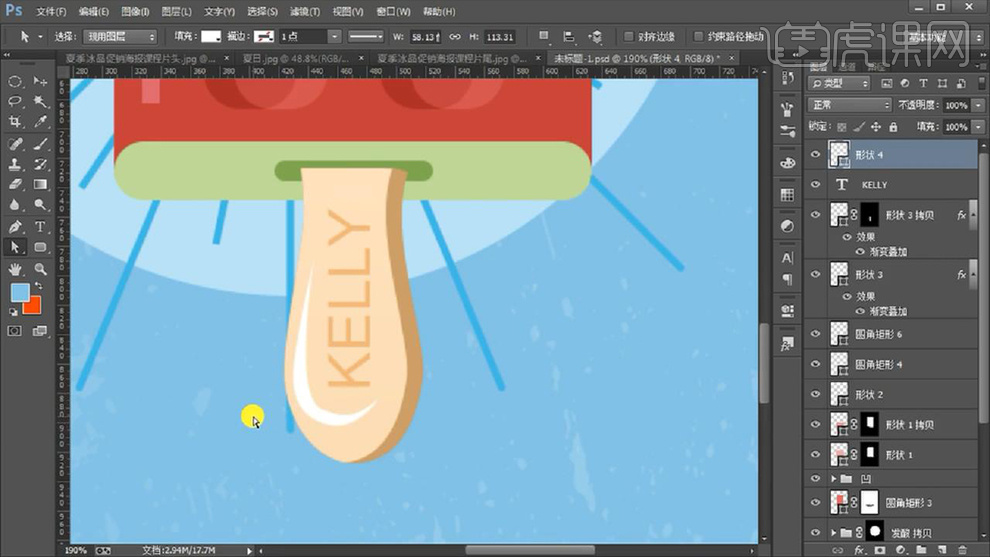Open the blend mode 正常 dropdown

click(x=849, y=105)
